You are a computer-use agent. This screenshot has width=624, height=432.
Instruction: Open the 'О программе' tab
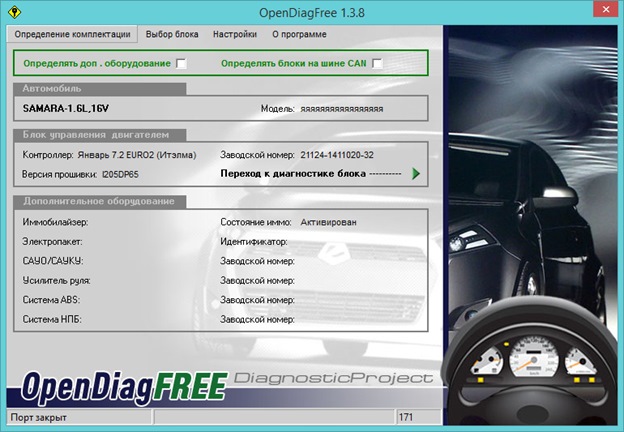coord(299,34)
